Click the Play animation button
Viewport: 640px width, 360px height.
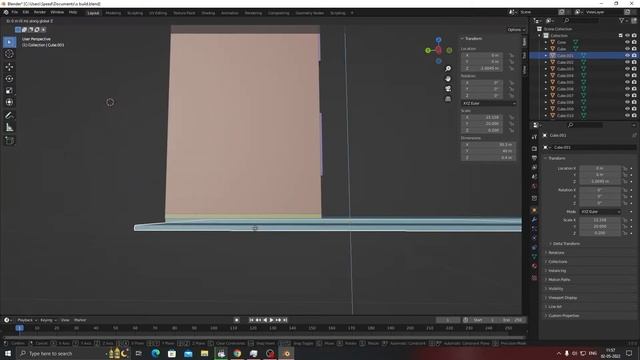tap(271, 320)
